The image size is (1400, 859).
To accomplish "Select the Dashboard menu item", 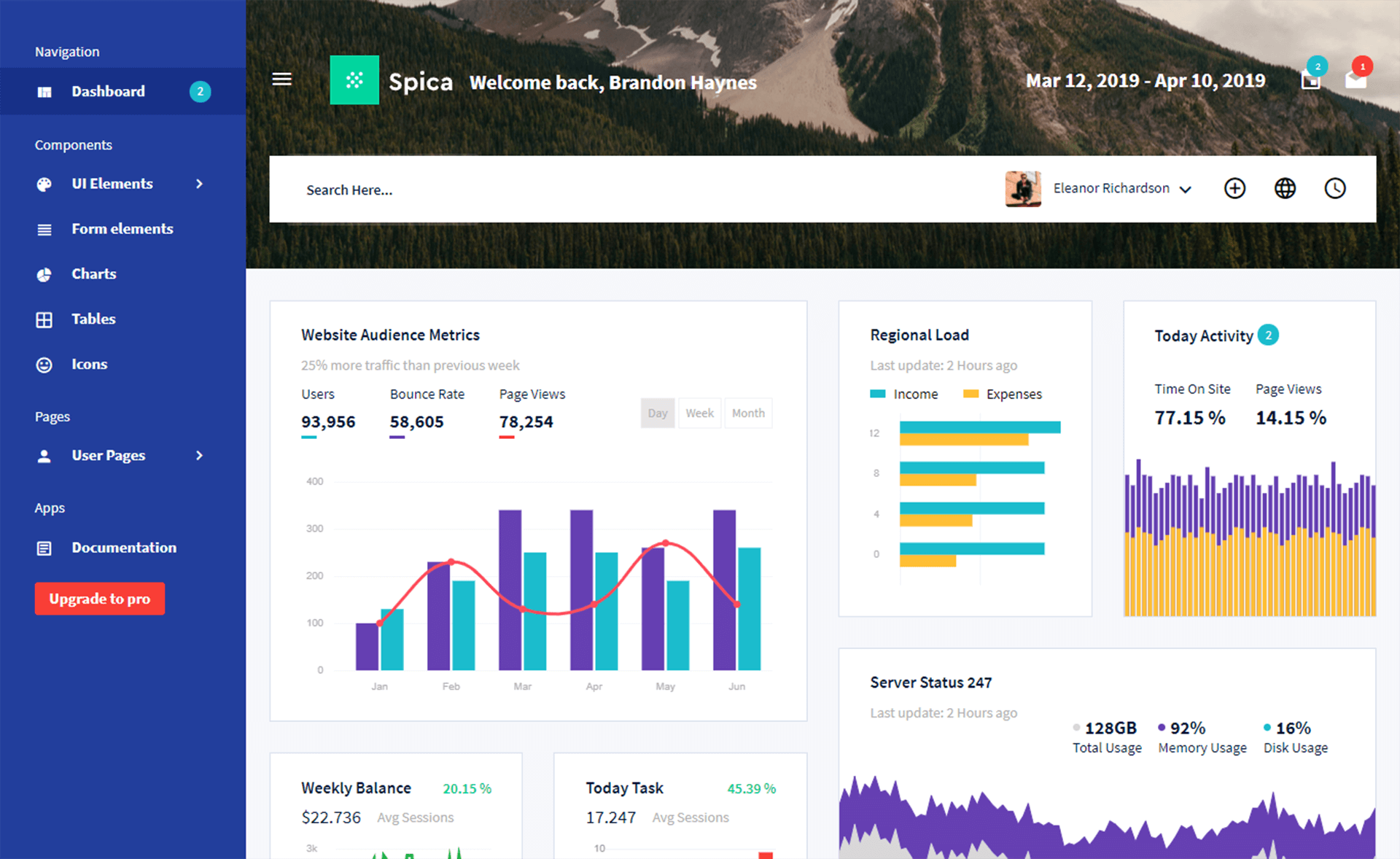I will click(x=107, y=91).
